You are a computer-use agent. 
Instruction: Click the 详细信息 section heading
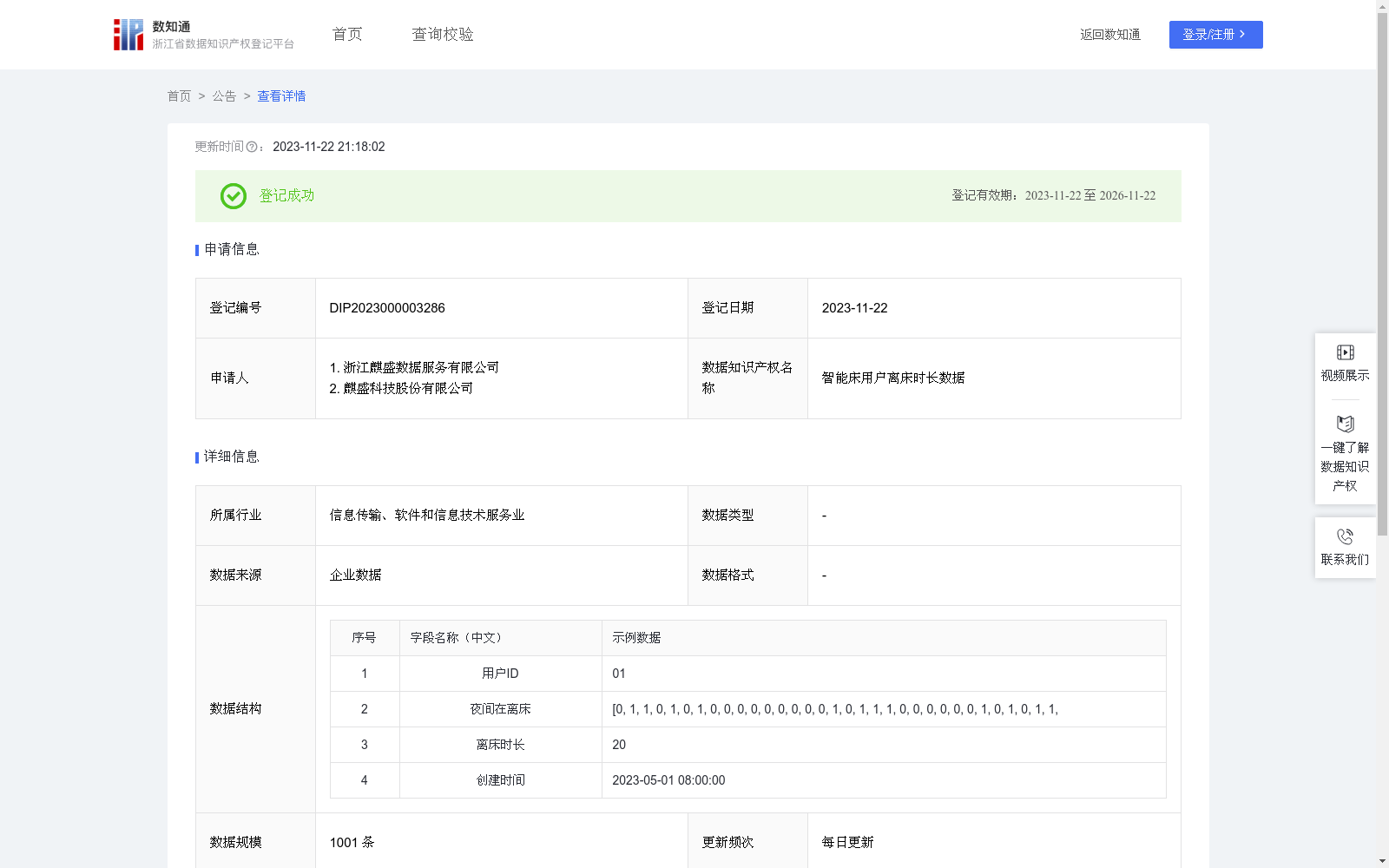coord(231,457)
